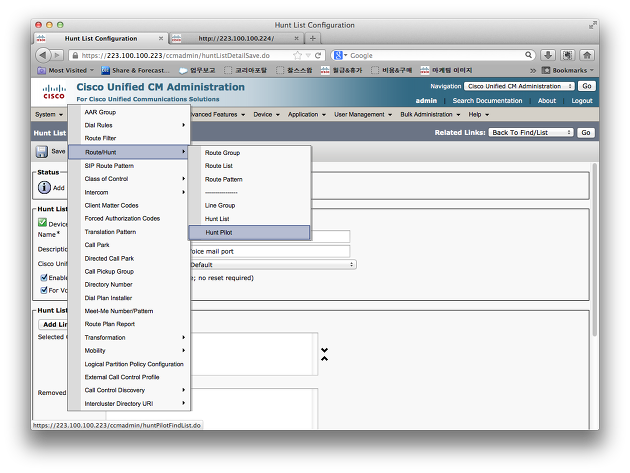Click the page vertical scrollbar
The image size is (630, 473).
pyautogui.click(x=595, y=249)
